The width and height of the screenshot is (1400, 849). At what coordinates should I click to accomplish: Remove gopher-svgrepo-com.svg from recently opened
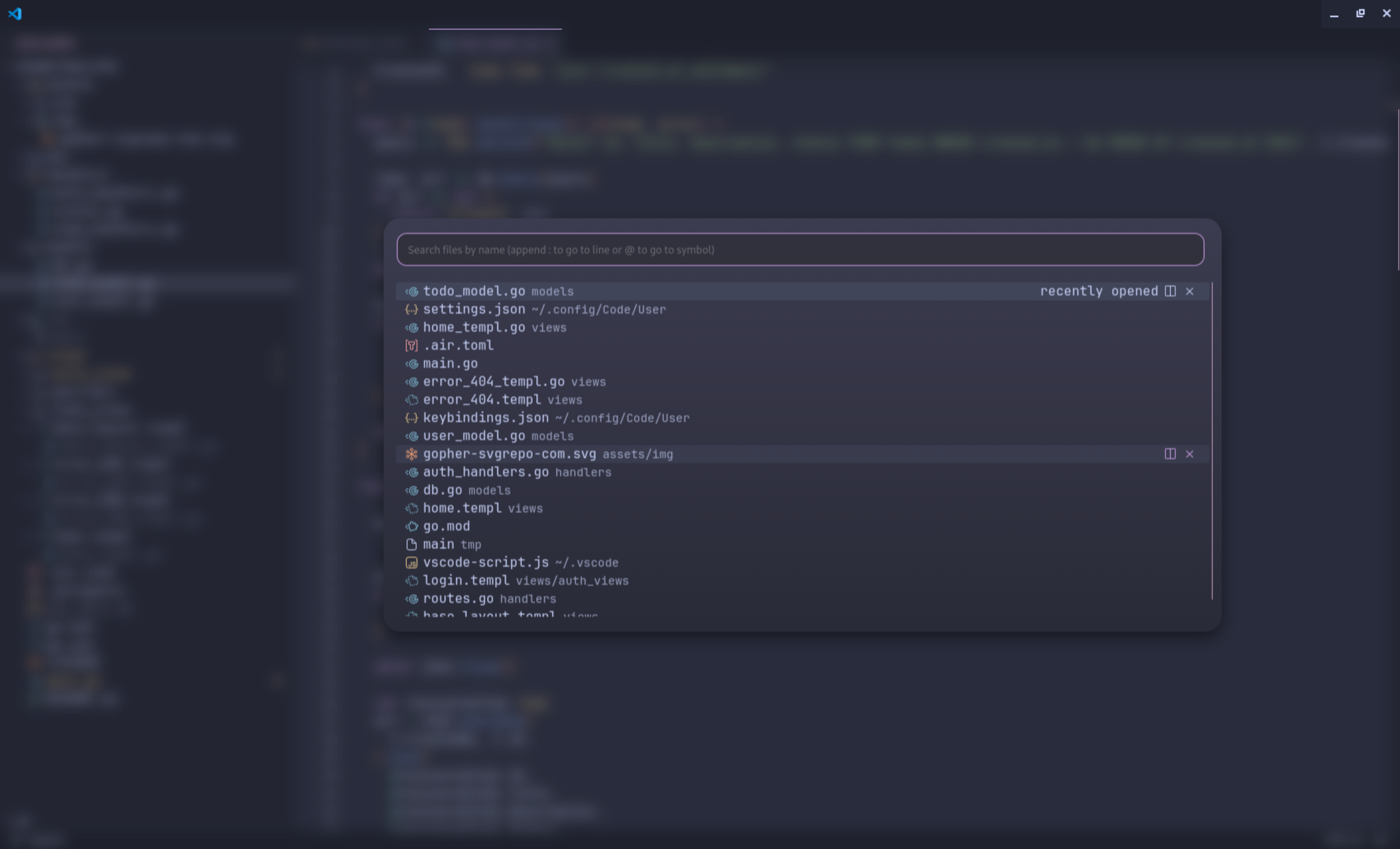point(1189,454)
